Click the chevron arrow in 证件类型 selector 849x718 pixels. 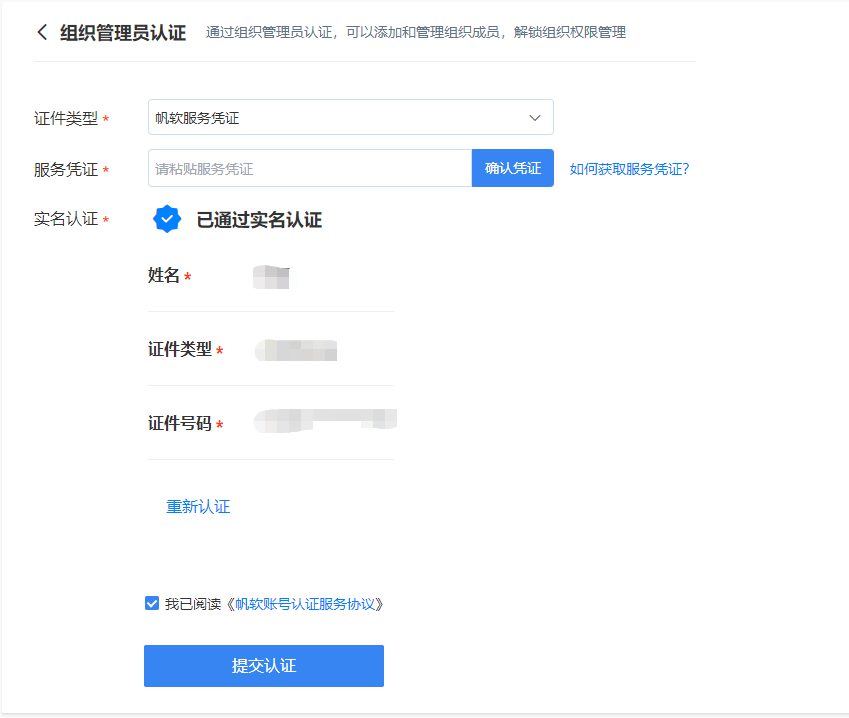coord(535,118)
